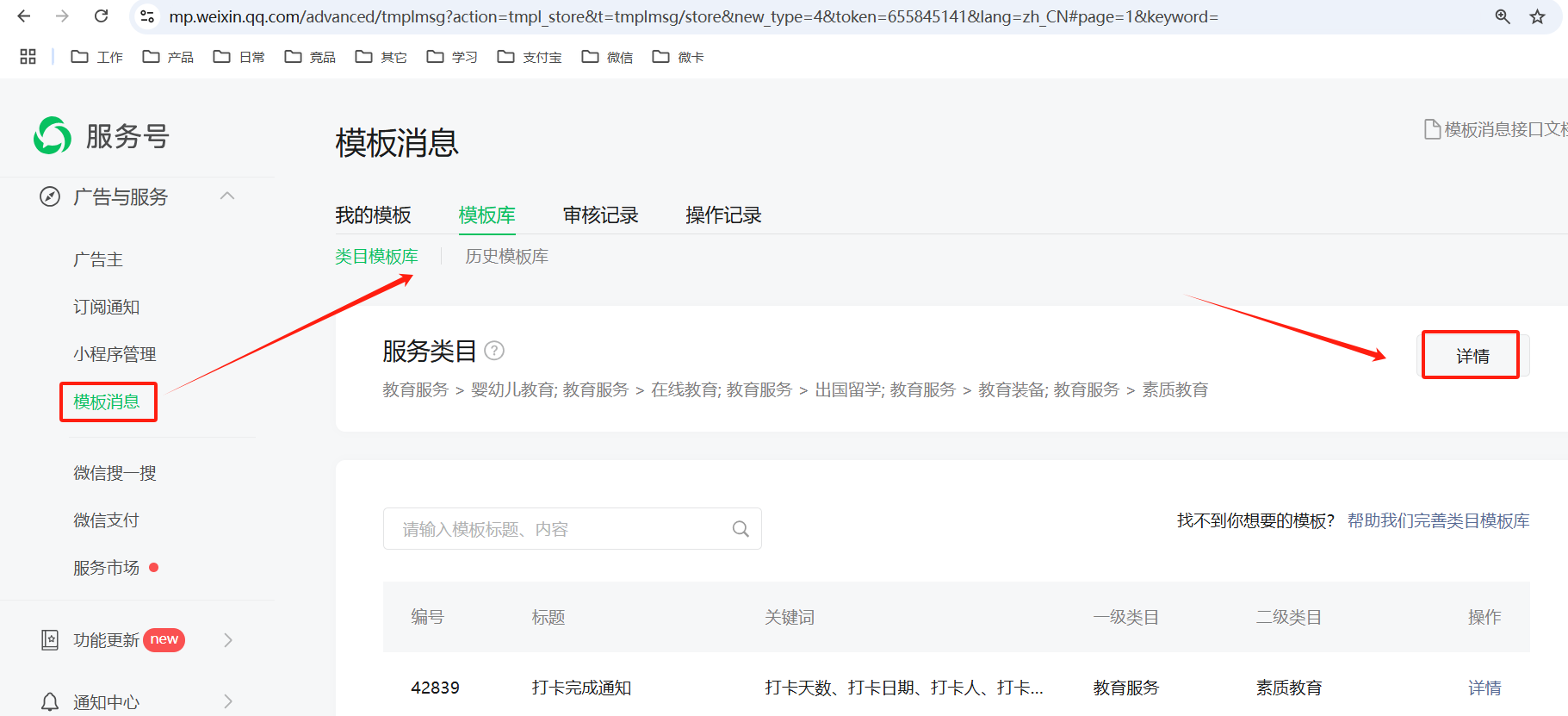Collapse the 广告与服务 sidebar section
The width and height of the screenshot is (1568, 716).
[x=227, y=196]
